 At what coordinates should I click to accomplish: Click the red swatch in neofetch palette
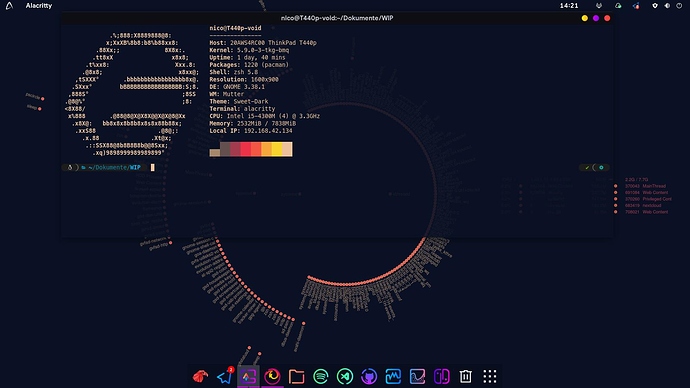click(x=246, y=149)
